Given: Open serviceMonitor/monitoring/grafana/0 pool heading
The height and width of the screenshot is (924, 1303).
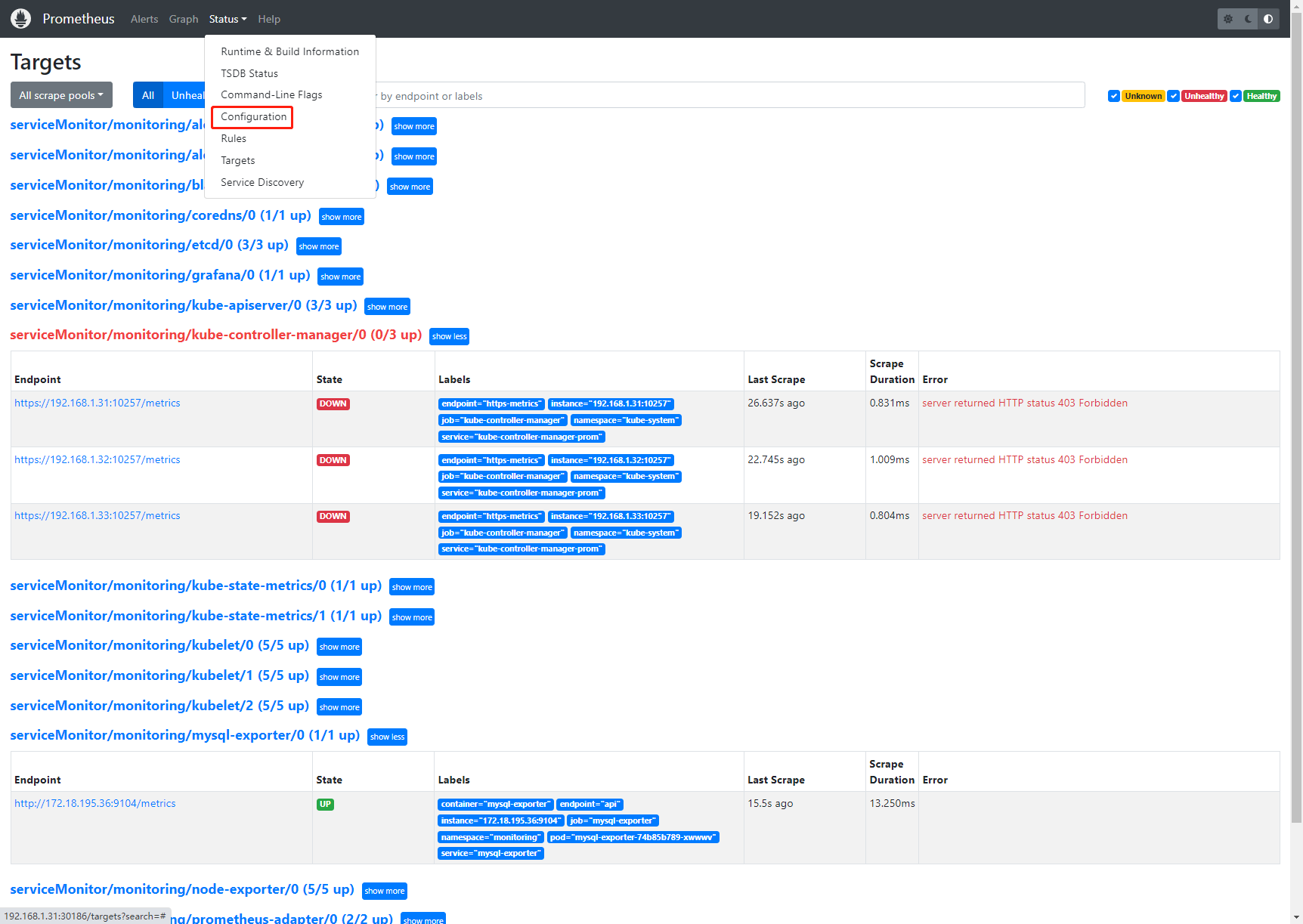Looking at the screenshot, I should point(160,275).
